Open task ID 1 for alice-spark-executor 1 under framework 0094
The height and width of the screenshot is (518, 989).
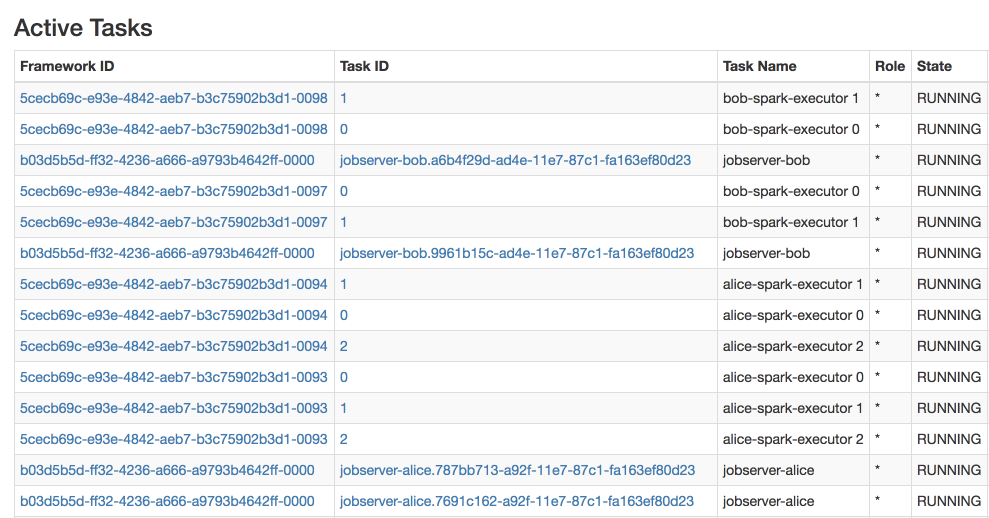pyautogui.click(x=344, y=285)
